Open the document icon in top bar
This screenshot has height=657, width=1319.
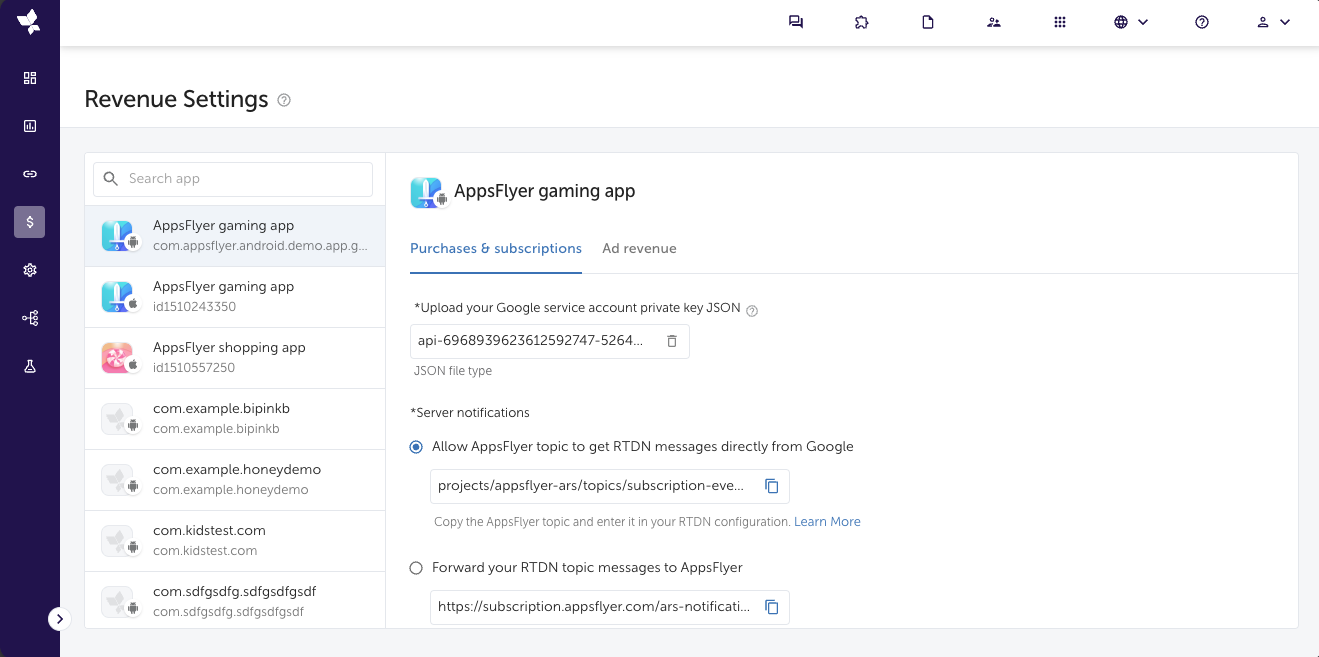[x=928, y=22]
